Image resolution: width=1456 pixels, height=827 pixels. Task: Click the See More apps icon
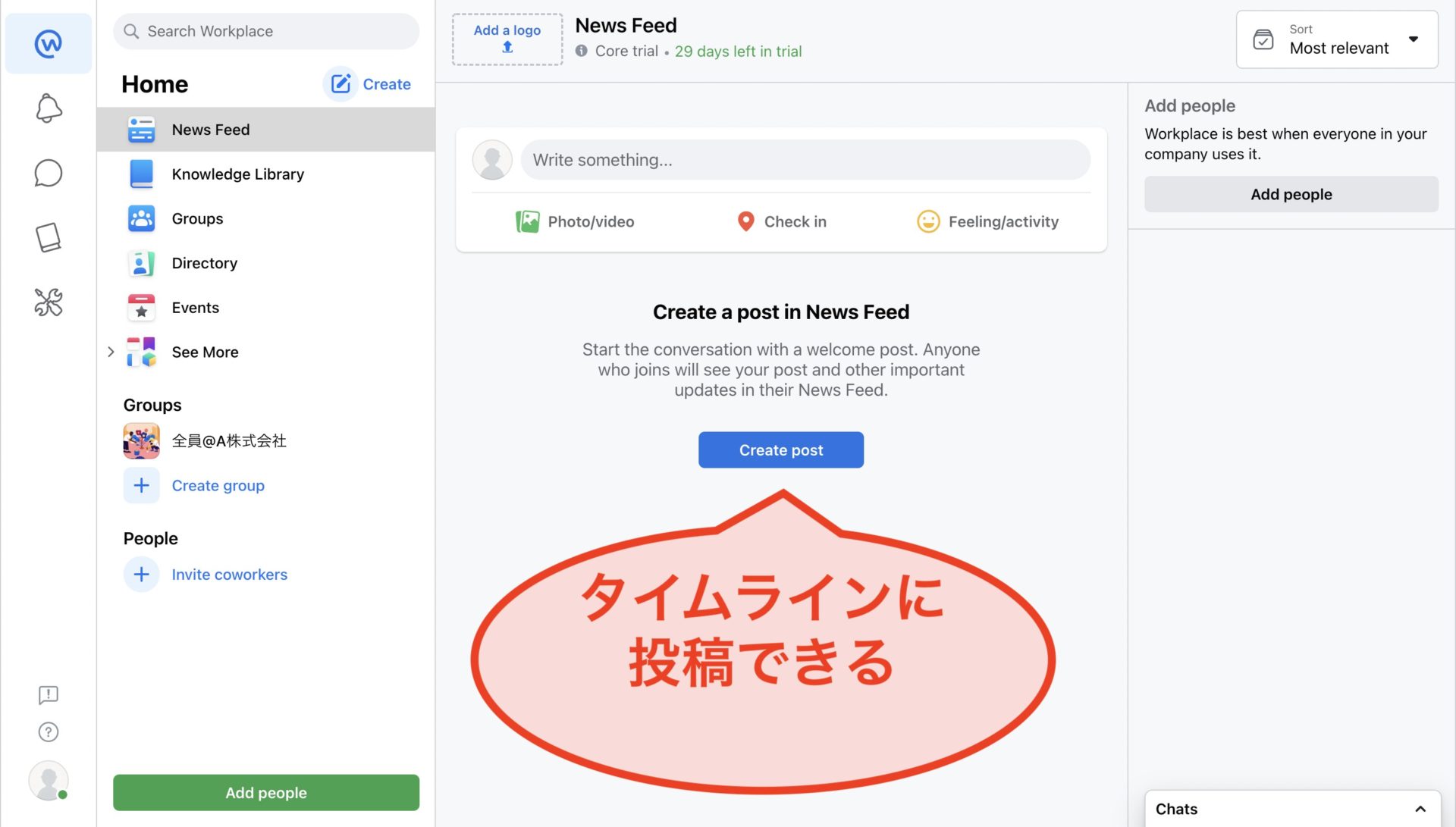(141, 352)
